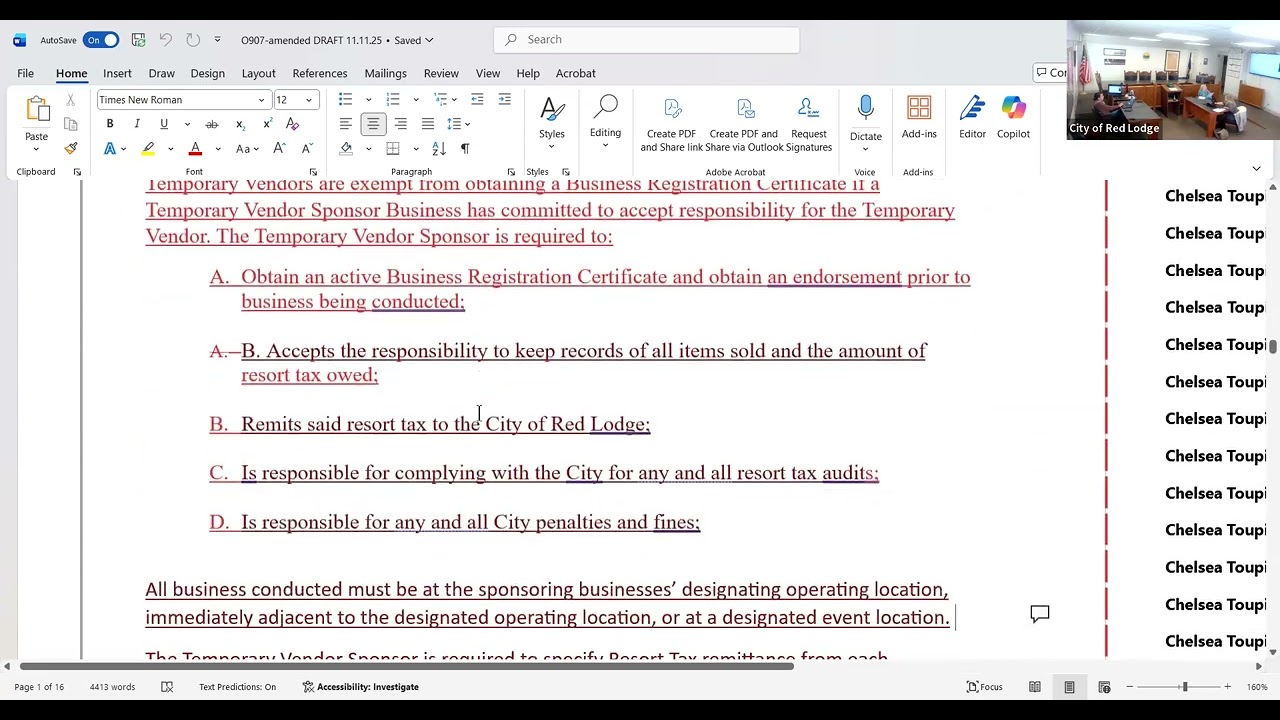The width and height of the screenshot is (1280, 720).
Task: Open the font size dropdown
Action: point(309,100)
